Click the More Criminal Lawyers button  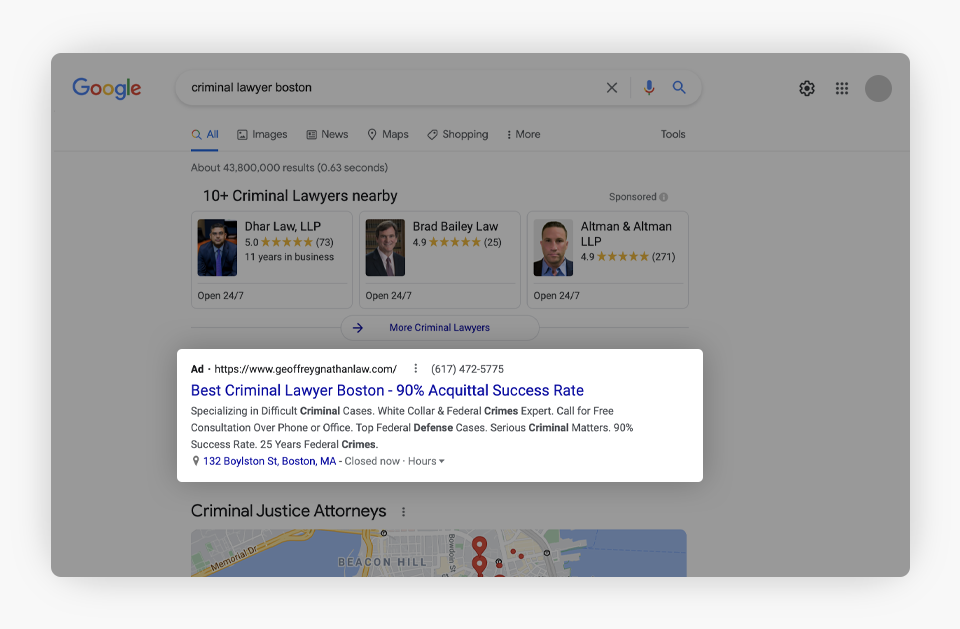tap(439, 328)
